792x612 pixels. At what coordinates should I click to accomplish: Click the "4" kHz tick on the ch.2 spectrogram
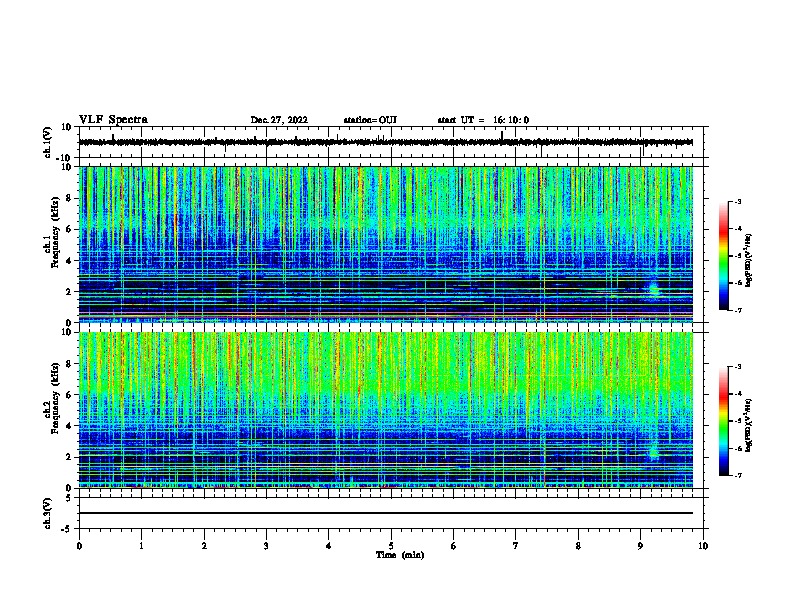69,426
